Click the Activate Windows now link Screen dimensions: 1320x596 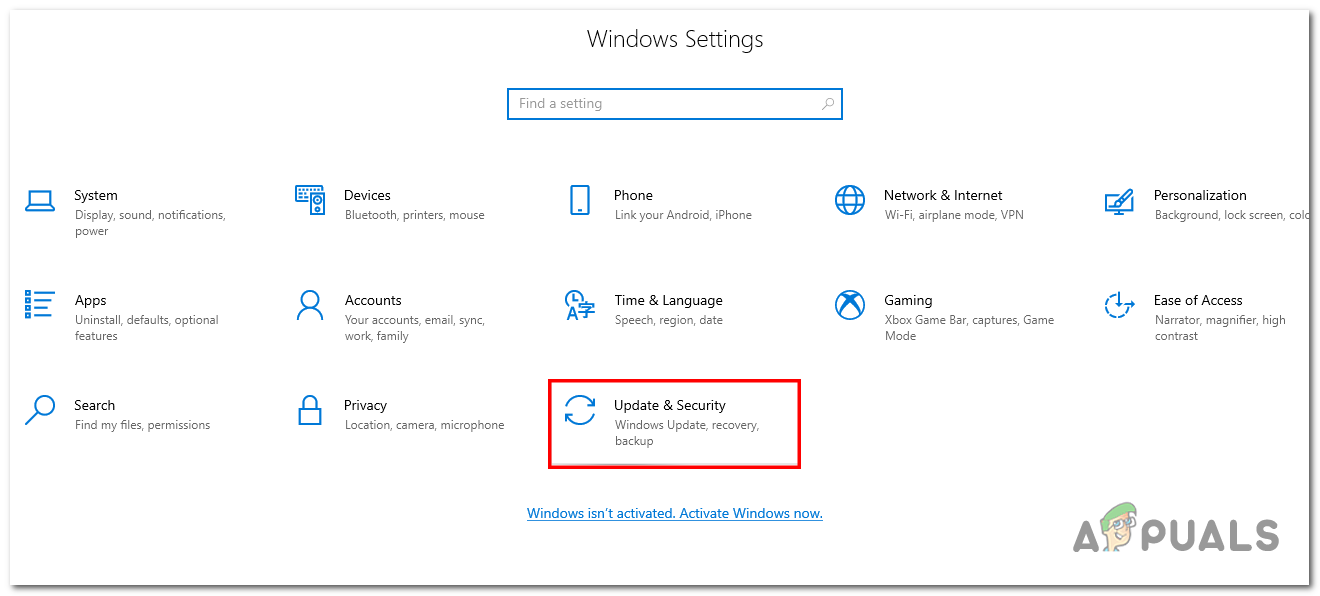click(x=675, y=513)
